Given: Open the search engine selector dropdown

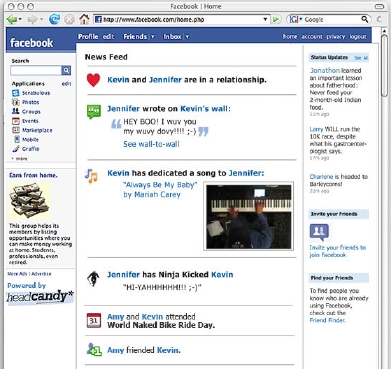Looking at the screenshot, I should click(301, 20).
